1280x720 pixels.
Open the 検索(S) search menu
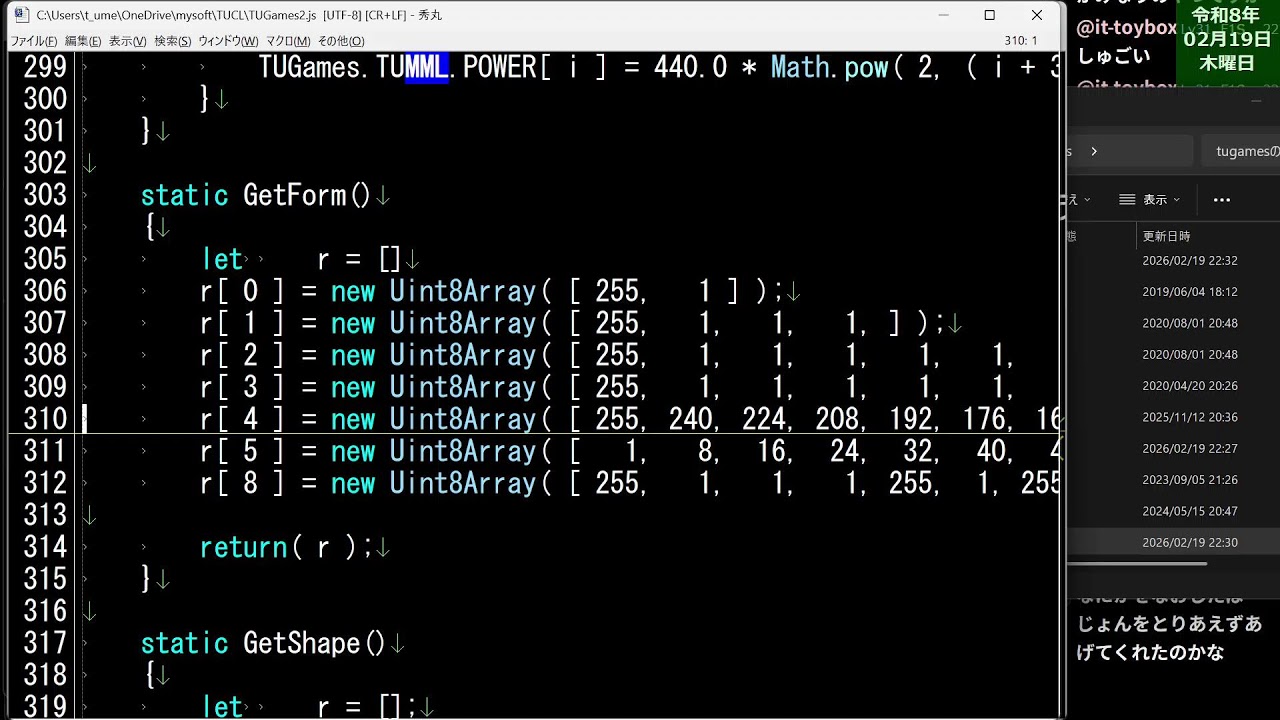click(172, 41)
